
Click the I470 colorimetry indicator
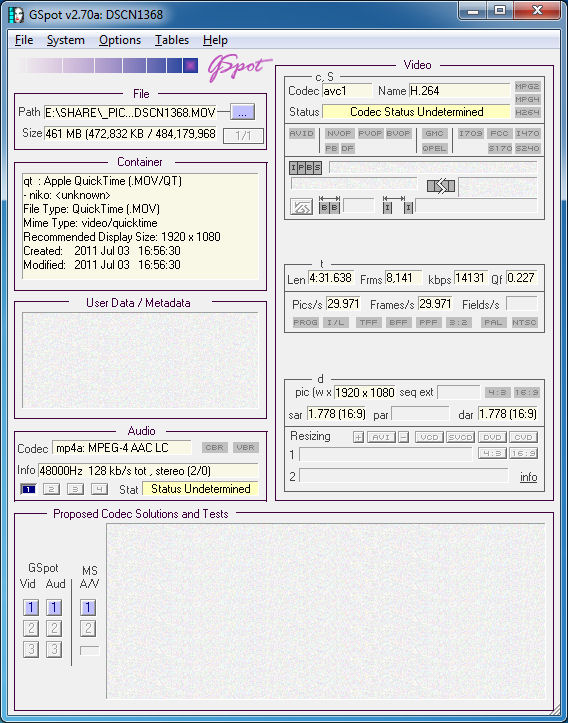coord(527,133)
